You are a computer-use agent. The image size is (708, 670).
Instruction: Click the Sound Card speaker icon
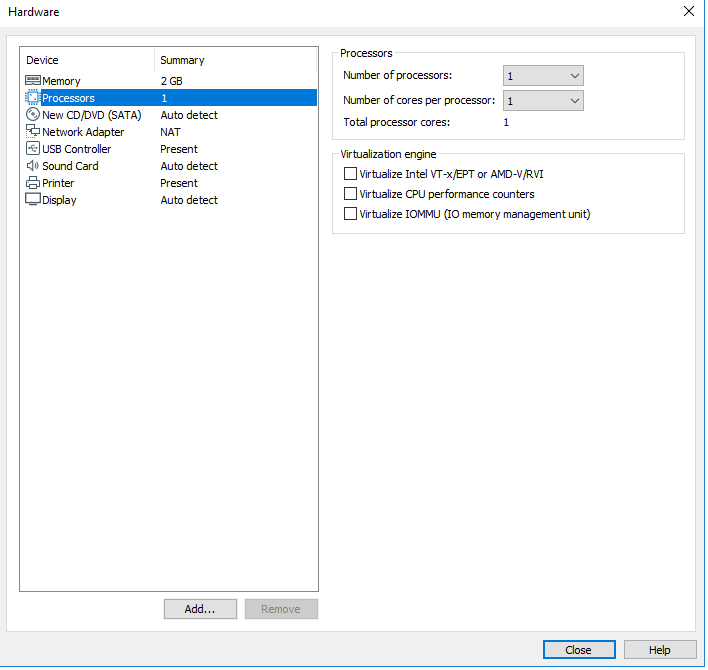point(33,166)
